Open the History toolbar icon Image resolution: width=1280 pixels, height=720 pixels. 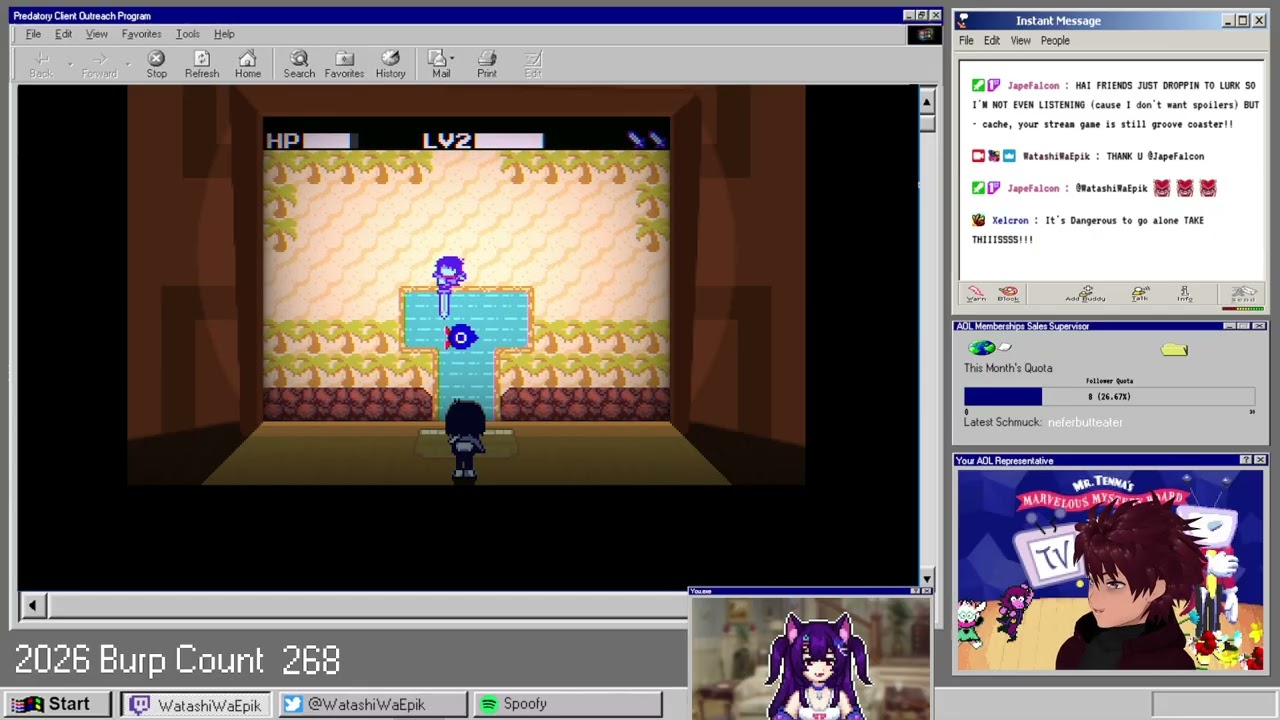pyautogui.click(x=390, y=59)
